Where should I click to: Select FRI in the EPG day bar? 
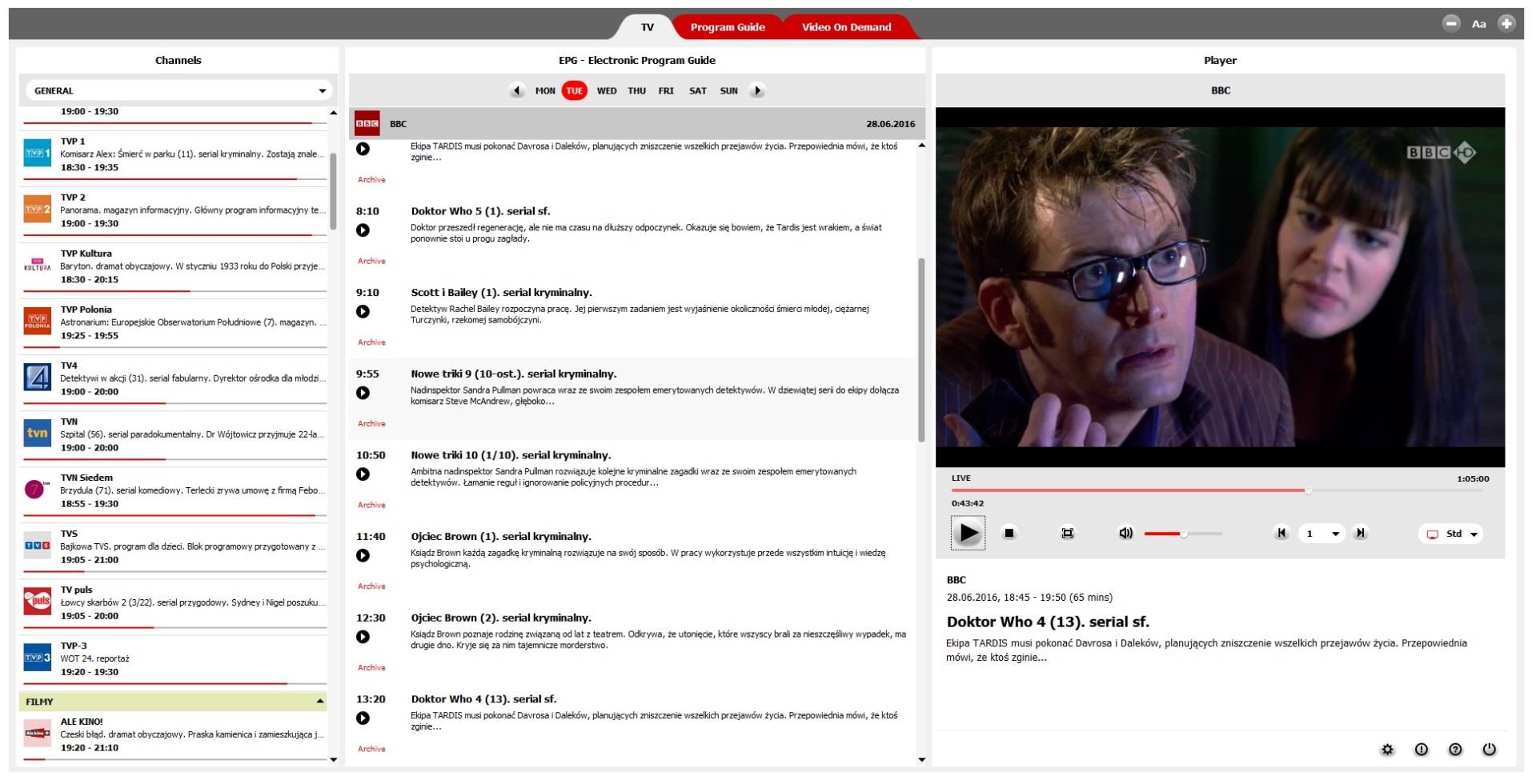[666, 91]
